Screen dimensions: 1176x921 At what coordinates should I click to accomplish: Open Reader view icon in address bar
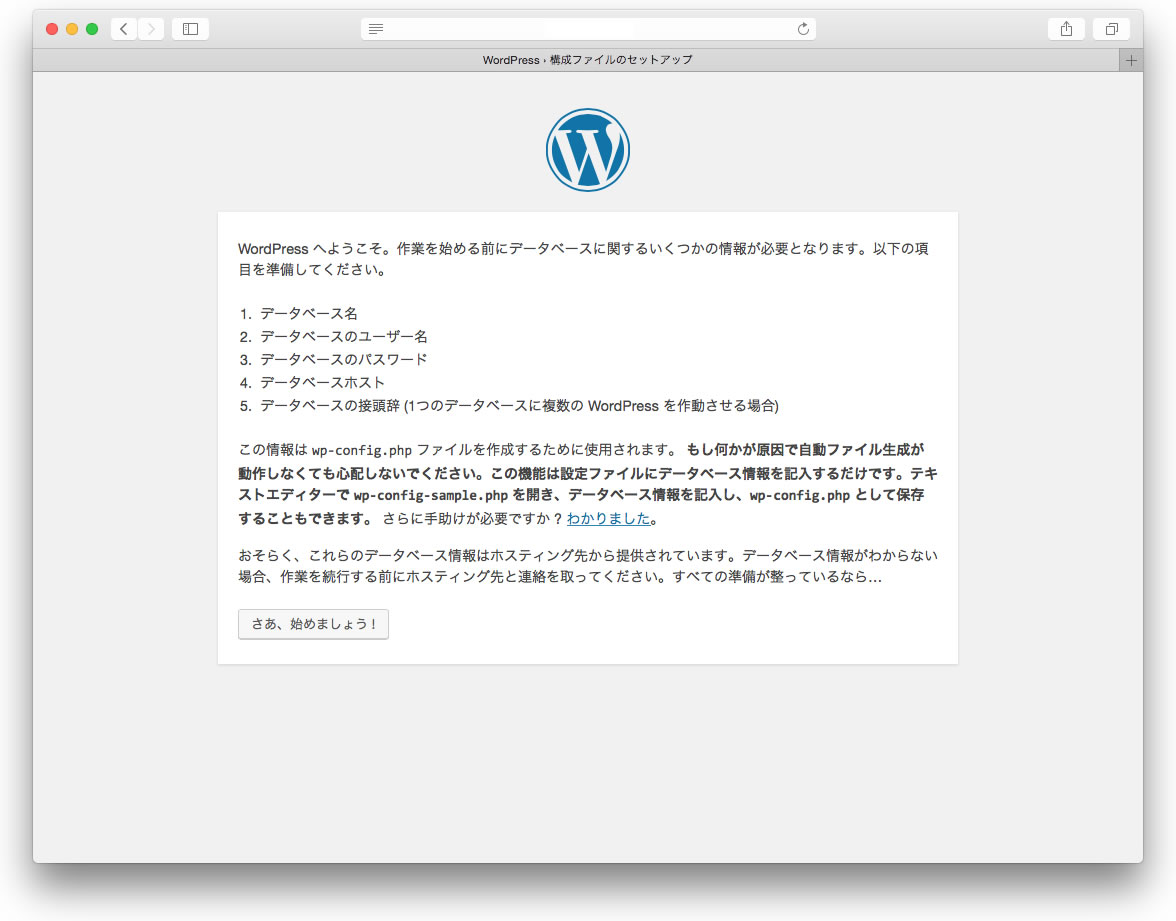coord(376,29)
